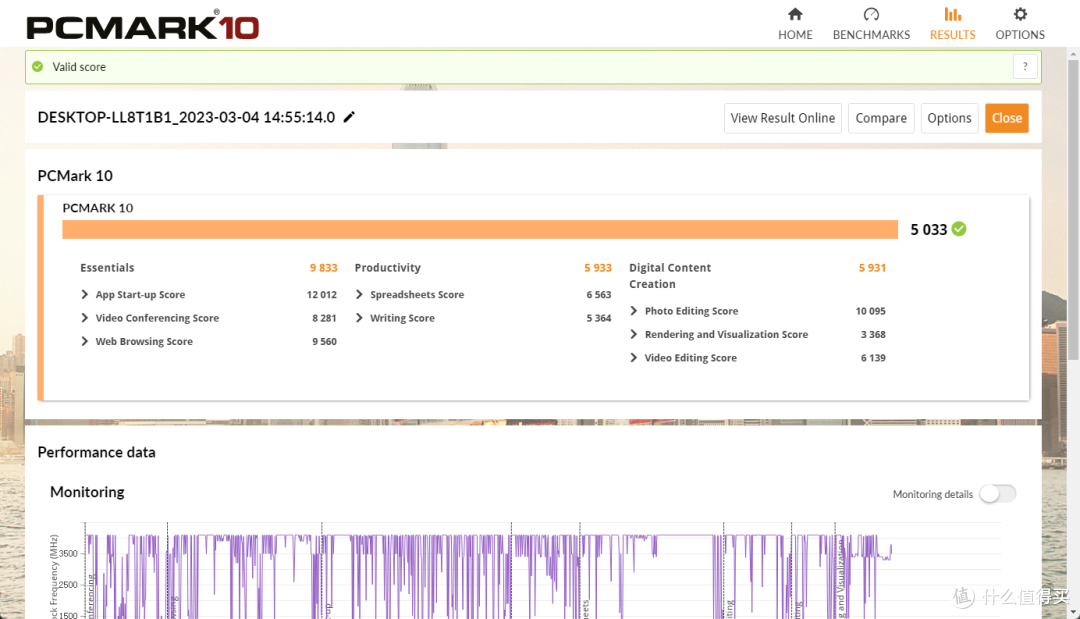Click the pencil icon to rename result

(349, 117)
